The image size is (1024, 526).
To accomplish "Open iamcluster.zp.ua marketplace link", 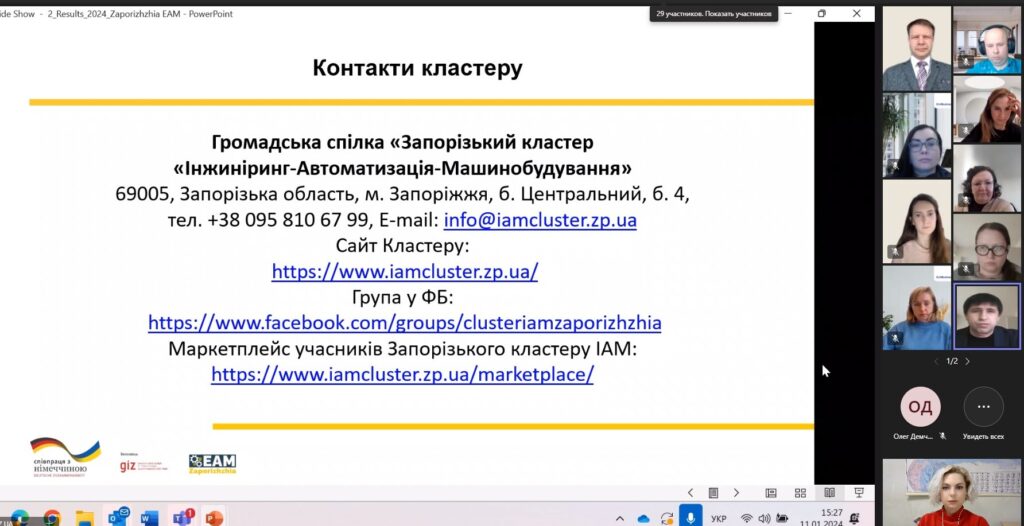I will pyautogui.click(x=402, y=374).
